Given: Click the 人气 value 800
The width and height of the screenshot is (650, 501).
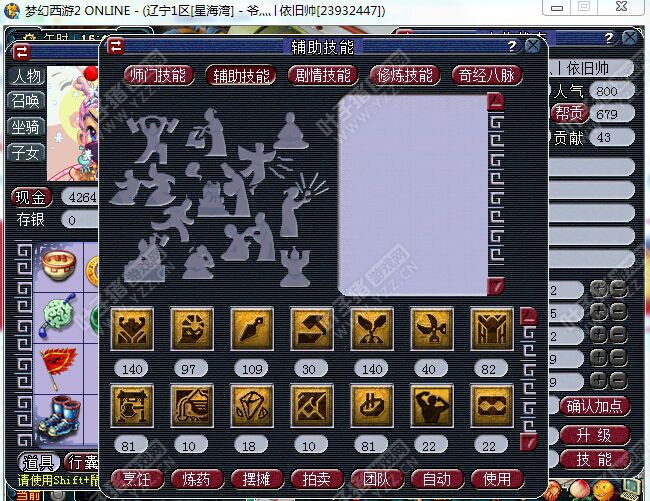Looking at the screenshot, I should point(612,91).
